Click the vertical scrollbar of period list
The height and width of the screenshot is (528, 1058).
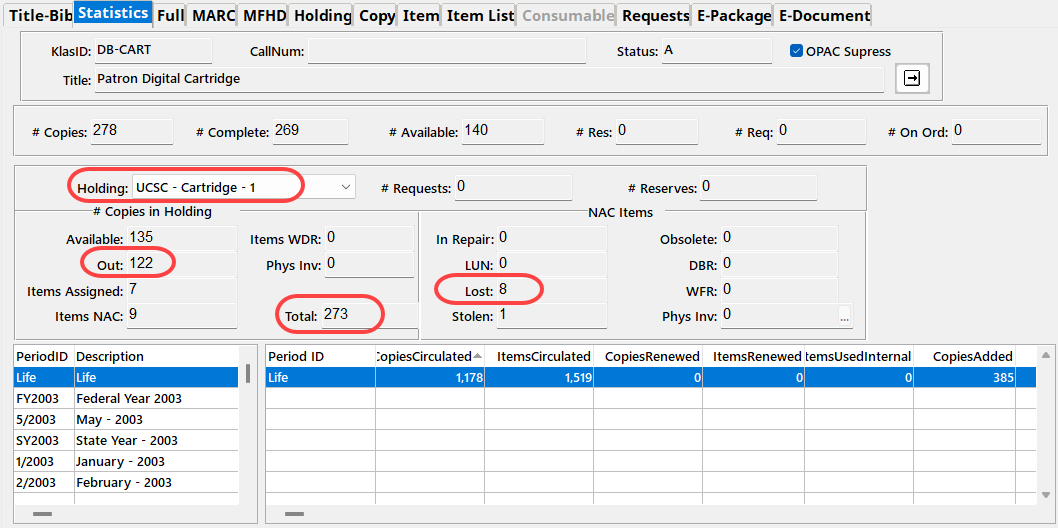pos(248,375)
